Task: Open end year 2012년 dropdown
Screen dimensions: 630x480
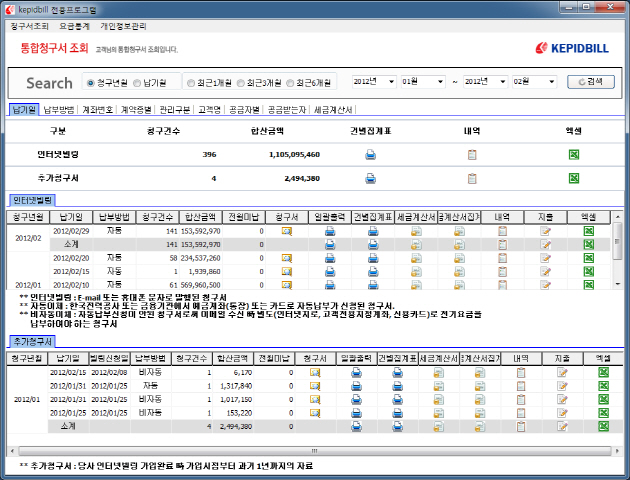Action: click(x=485, y=82)
